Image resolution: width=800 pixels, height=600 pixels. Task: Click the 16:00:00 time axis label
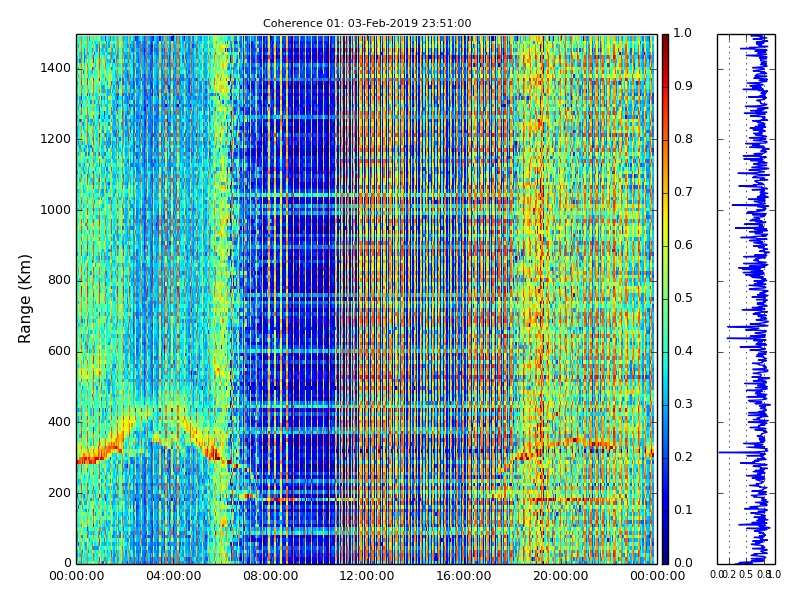[x=464, y=577]
